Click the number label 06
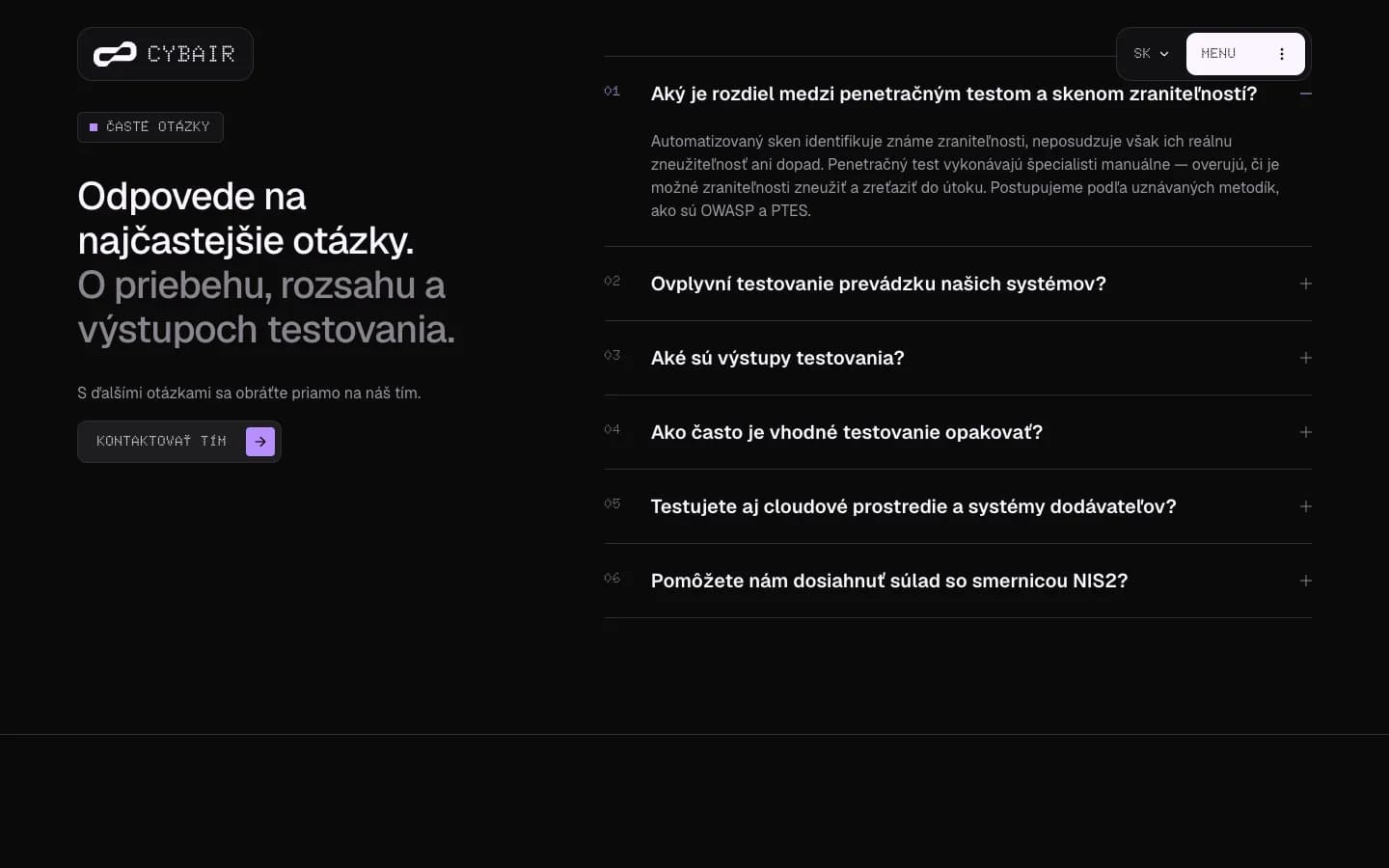The image size is (1389, 868). [x=612, y=578]
